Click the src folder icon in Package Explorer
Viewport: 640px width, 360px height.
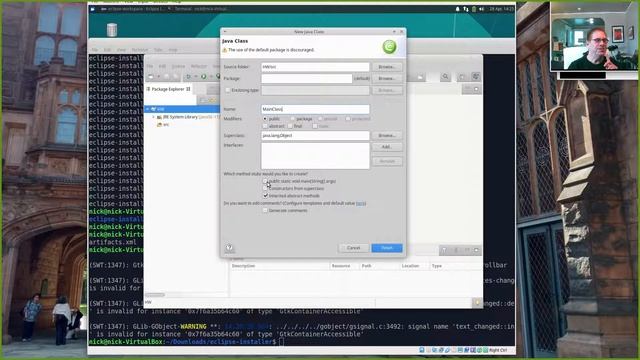coord(159,124)
